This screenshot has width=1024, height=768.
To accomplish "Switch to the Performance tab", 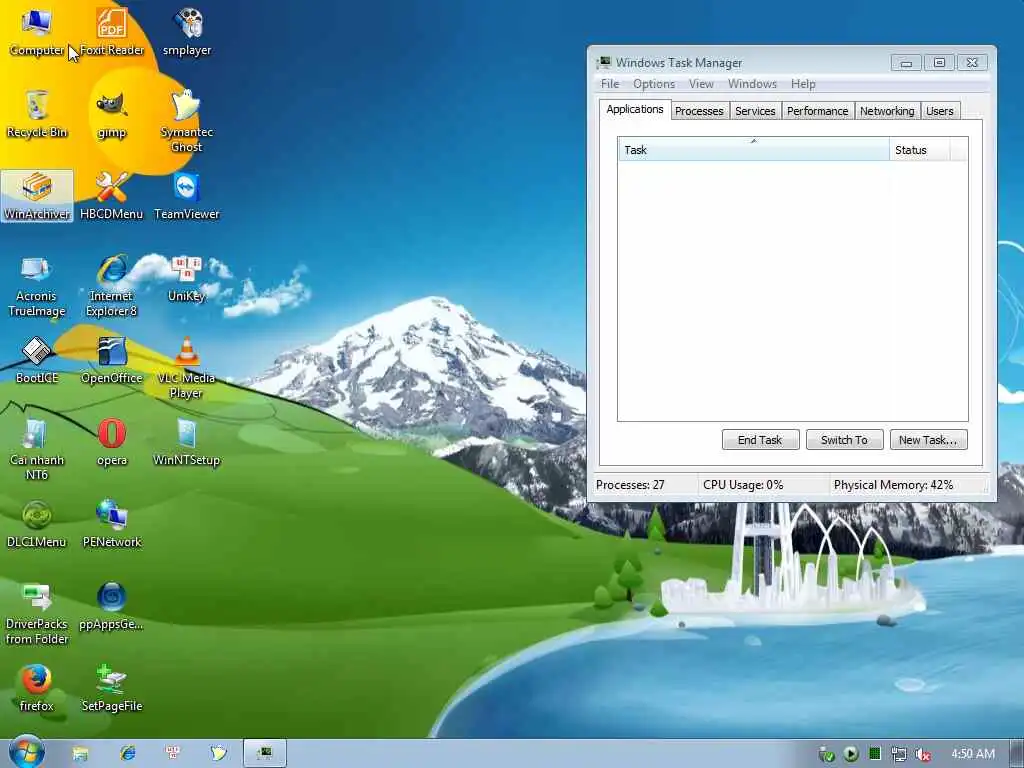I will click(818, 111).
